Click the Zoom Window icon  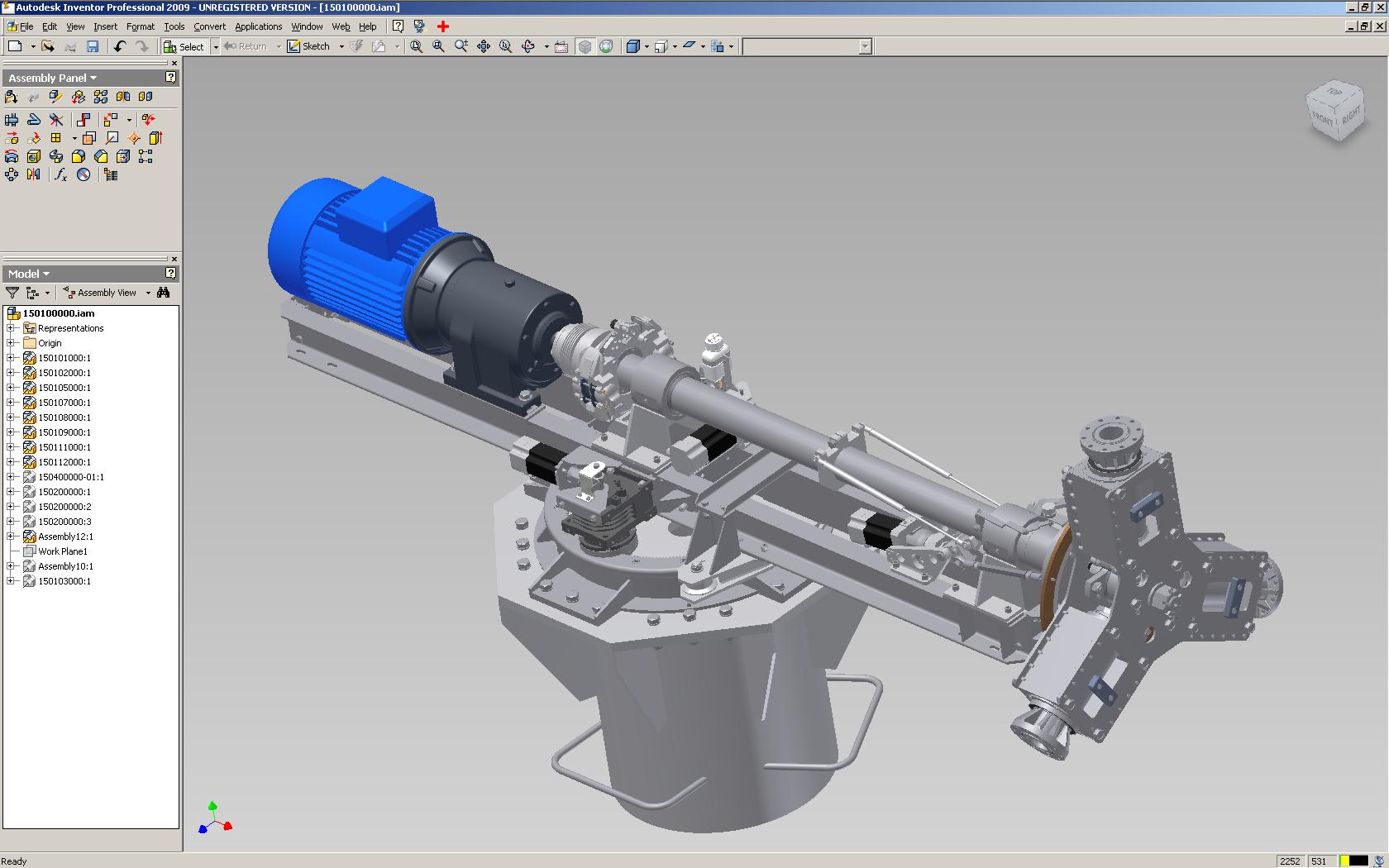(438, 46)
